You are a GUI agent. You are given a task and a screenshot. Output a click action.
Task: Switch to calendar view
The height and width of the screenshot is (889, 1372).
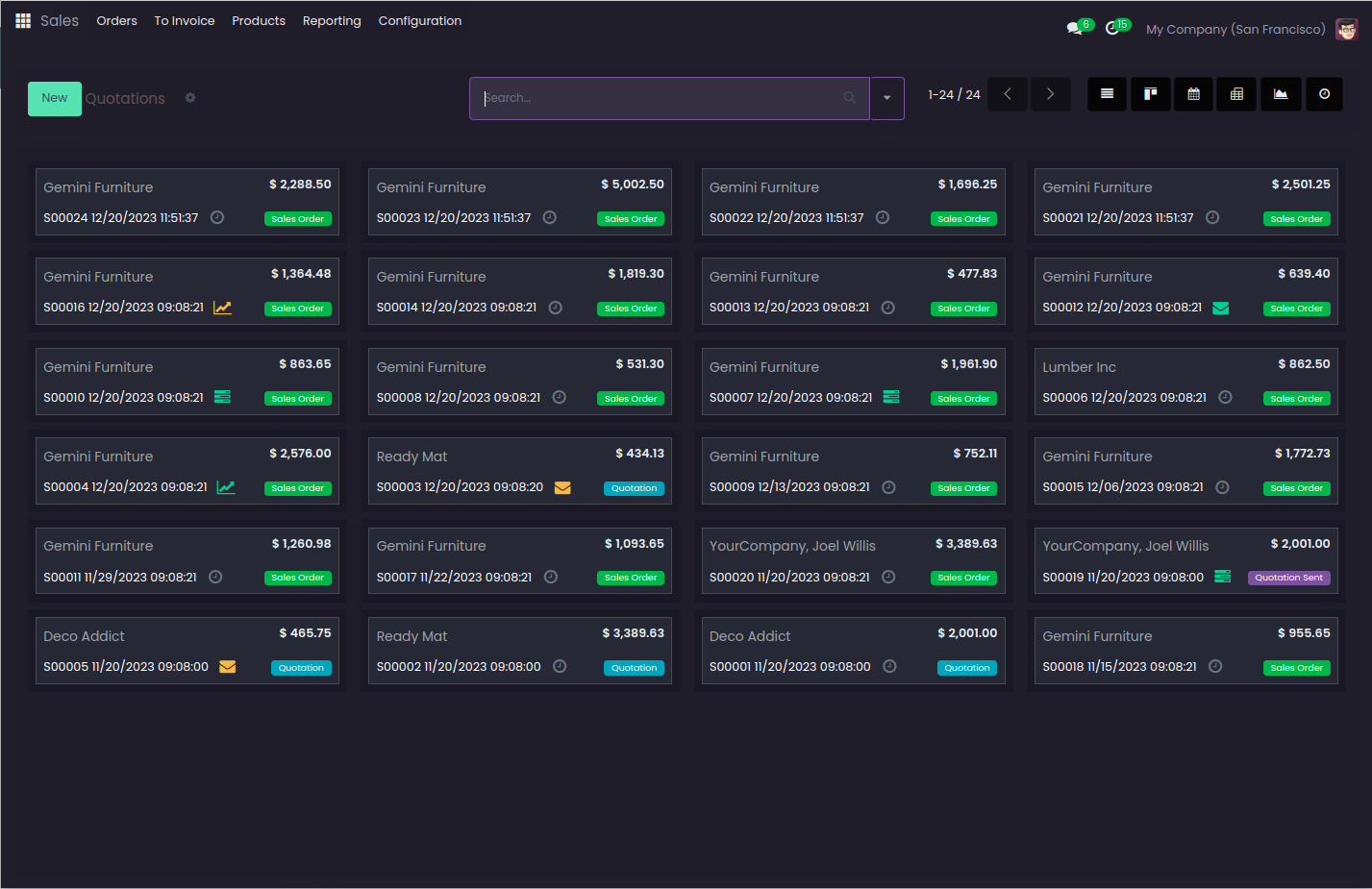tap(1193, 94)
